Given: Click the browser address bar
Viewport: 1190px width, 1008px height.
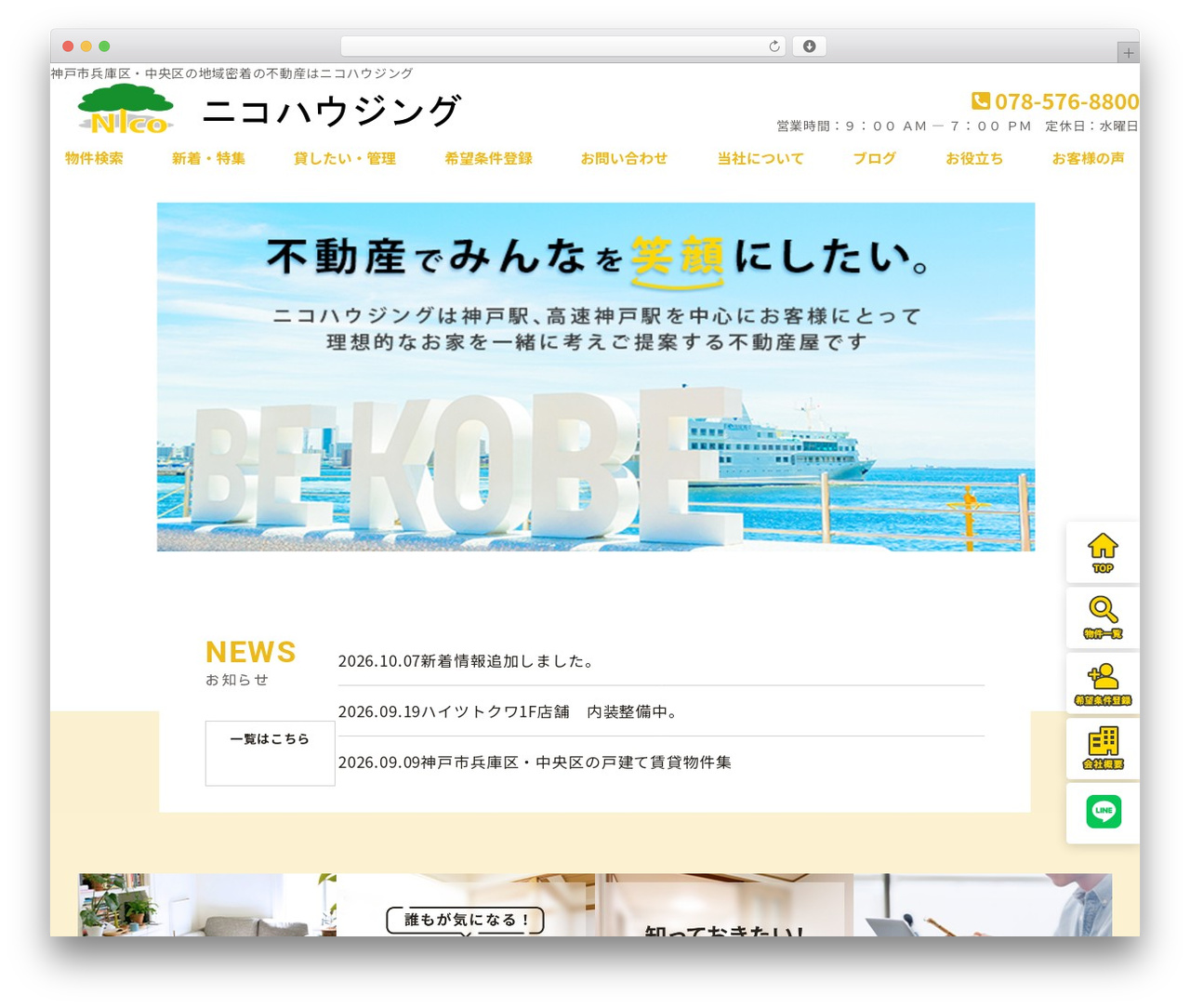Looking at the screenshot, I should click(563, 46).
